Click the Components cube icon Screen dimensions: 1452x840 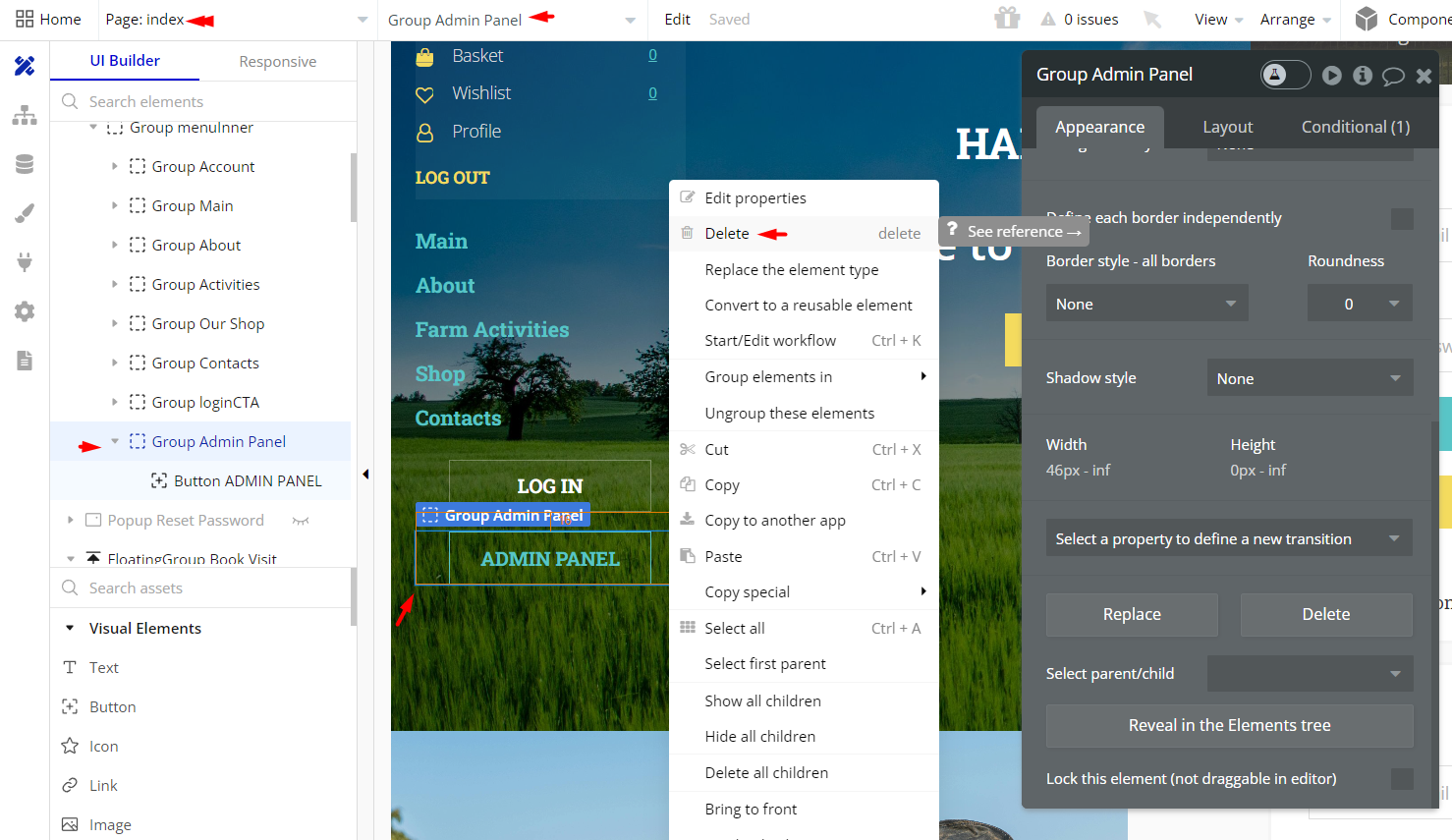coord(1367,19)
